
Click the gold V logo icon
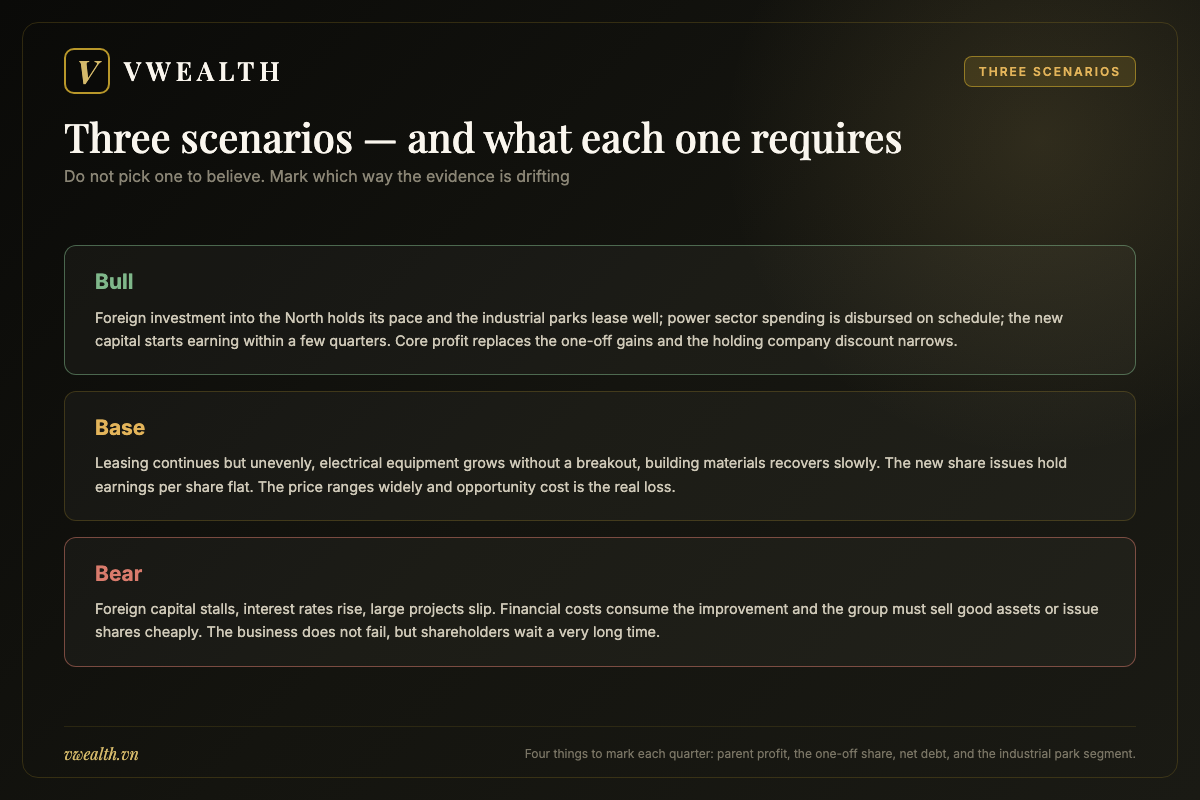87,71
